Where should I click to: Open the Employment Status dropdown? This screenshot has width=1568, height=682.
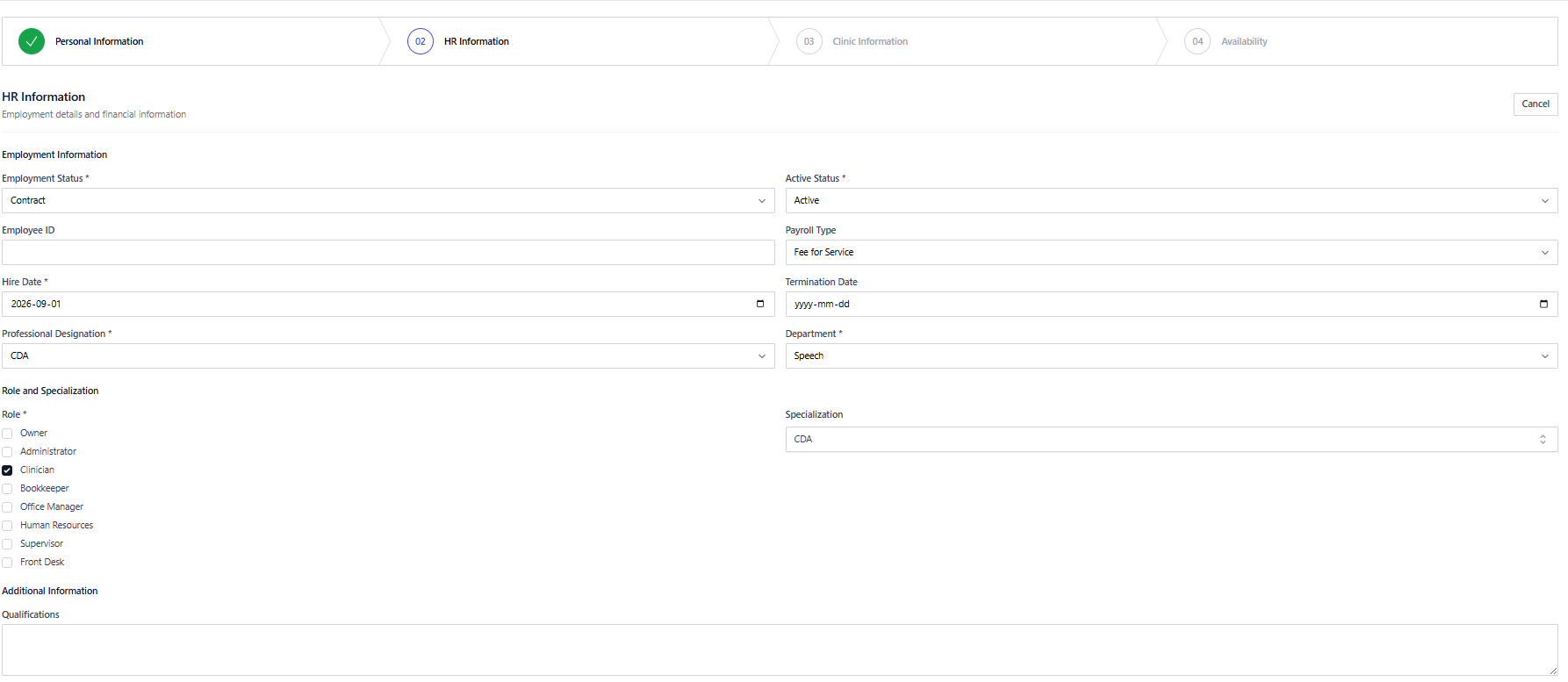(x=388, y=200)
